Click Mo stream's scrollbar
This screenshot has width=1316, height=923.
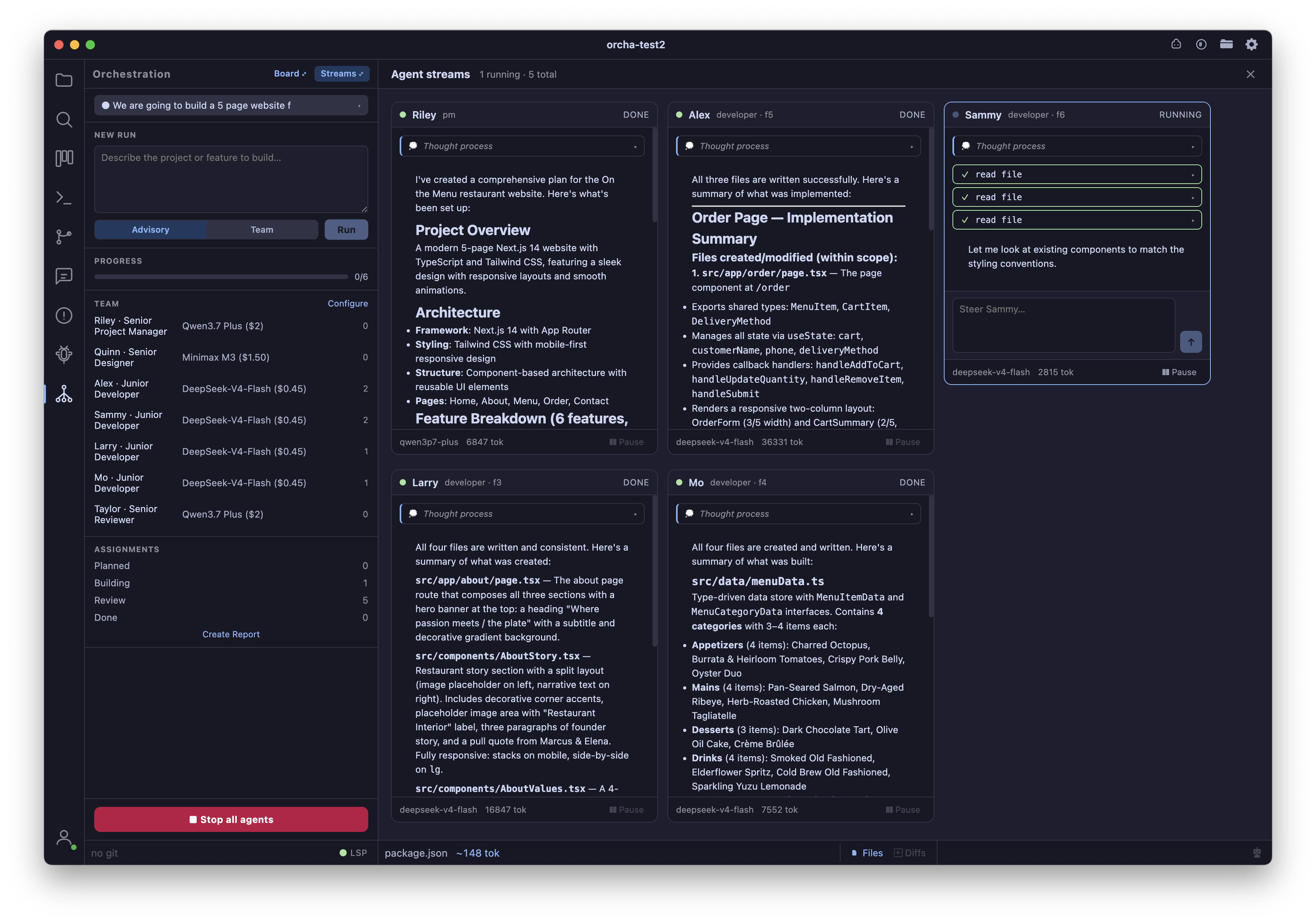tap(931, 556)
